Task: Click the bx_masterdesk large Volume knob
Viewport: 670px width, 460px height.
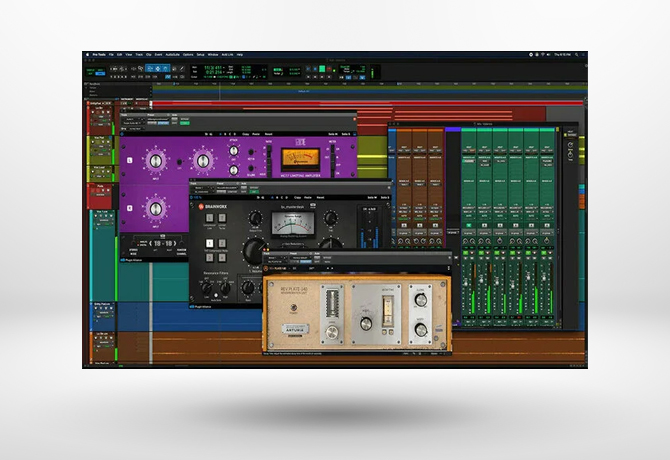Action: [255, 250]
